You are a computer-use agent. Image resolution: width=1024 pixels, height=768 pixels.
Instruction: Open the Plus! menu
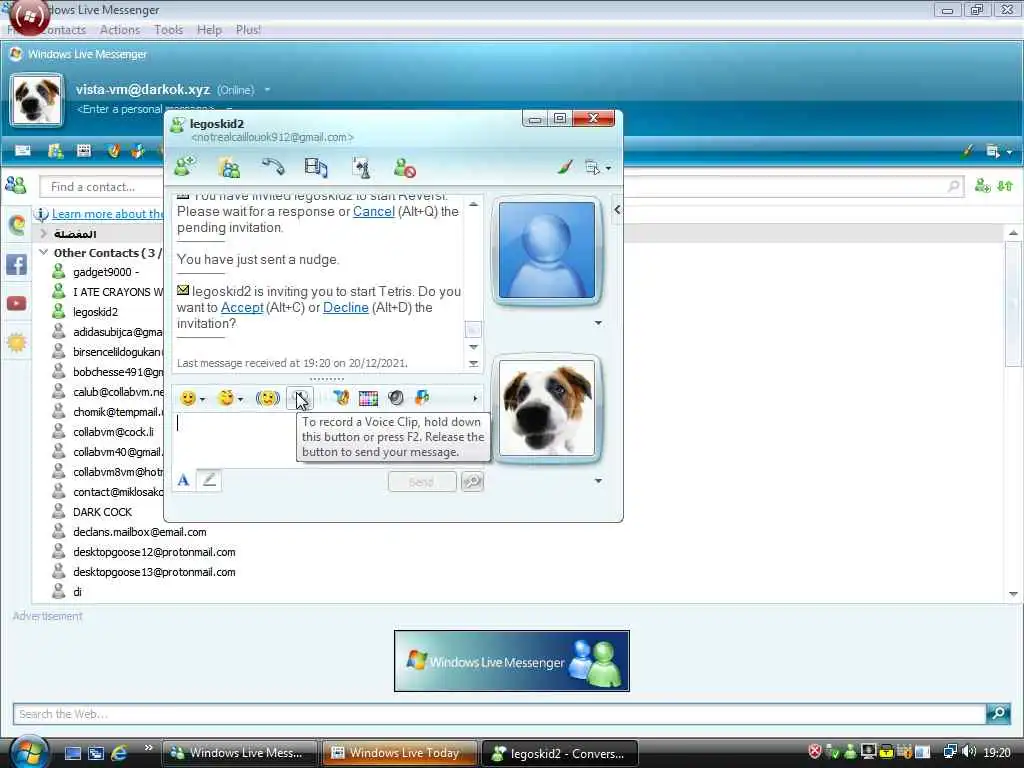248,30
